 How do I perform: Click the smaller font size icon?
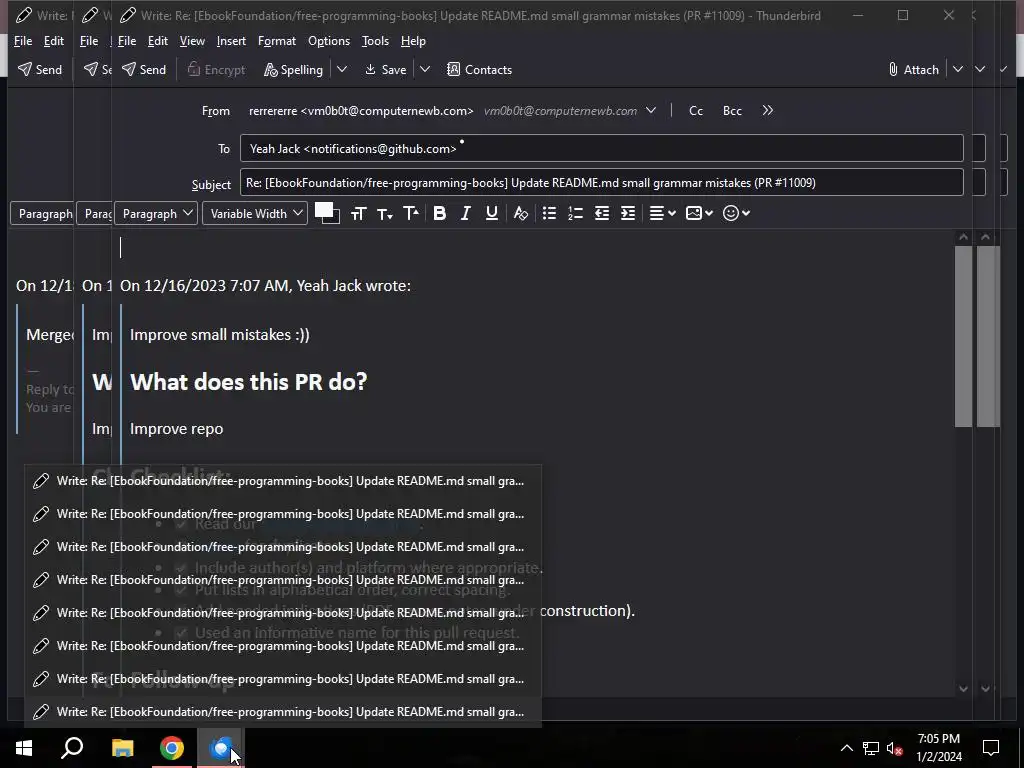pos(385,214)
